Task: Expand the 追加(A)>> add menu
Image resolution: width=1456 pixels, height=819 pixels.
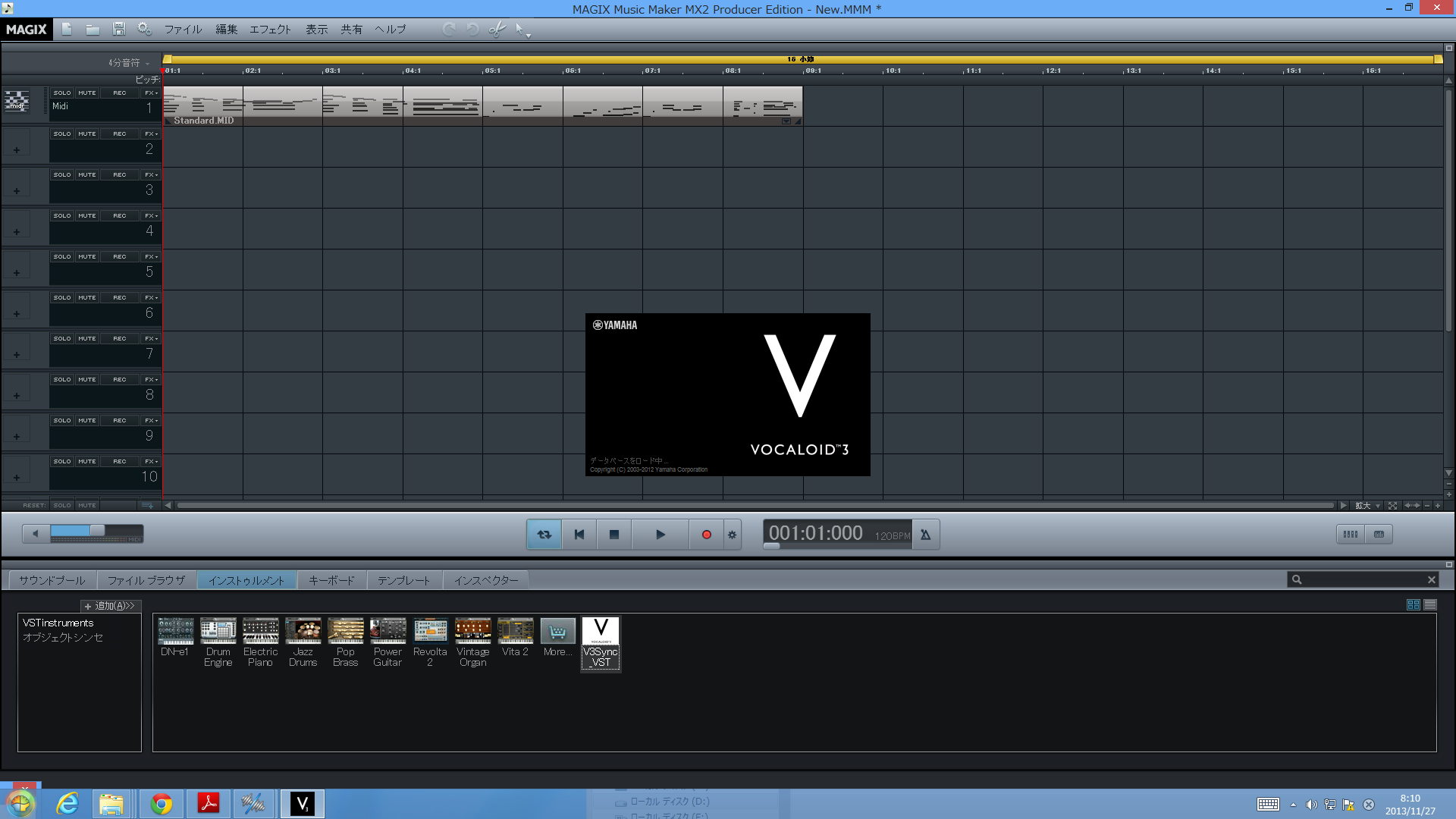Action: point(111,605)
